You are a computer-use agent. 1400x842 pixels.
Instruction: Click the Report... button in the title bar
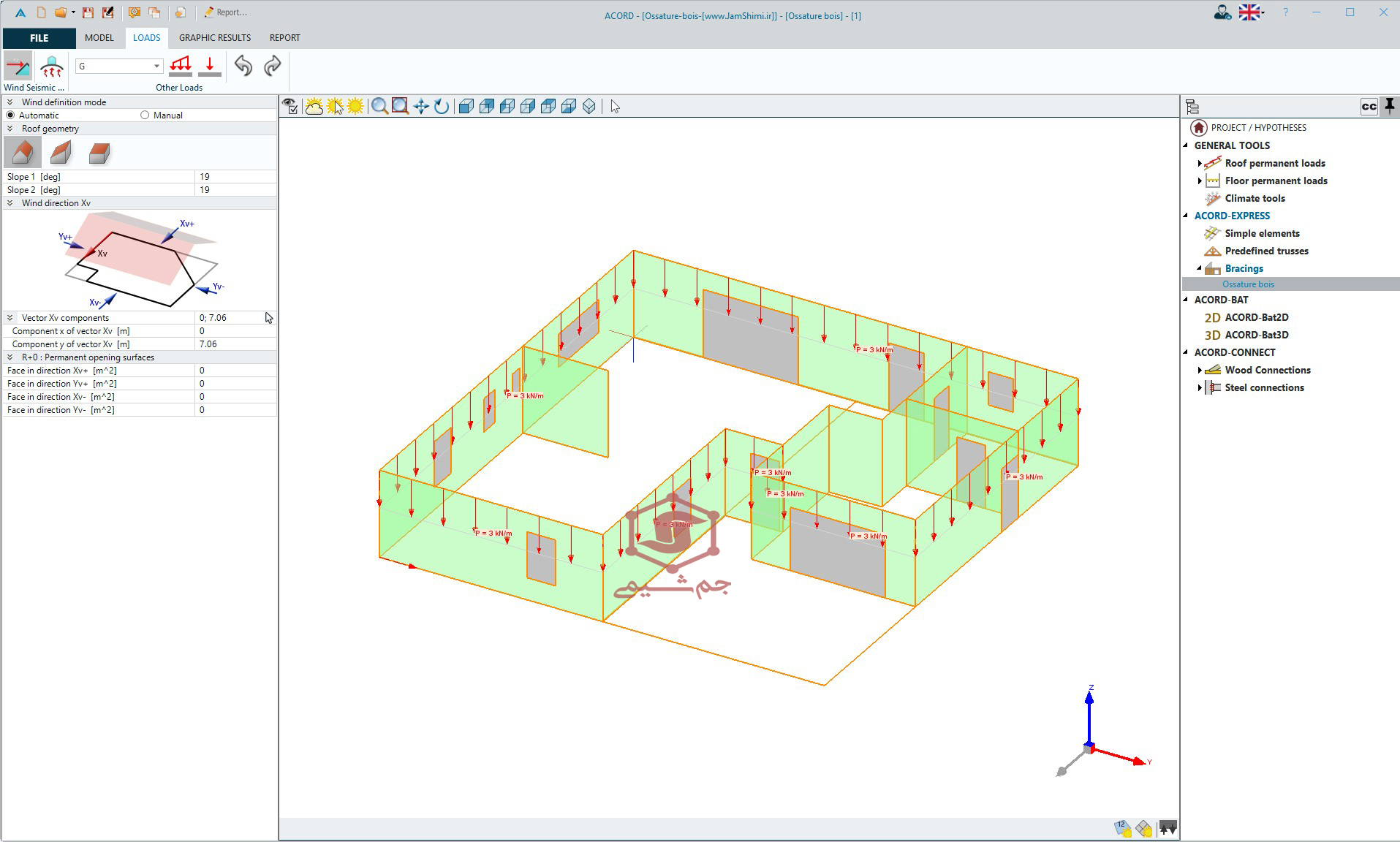click(225, 12)
